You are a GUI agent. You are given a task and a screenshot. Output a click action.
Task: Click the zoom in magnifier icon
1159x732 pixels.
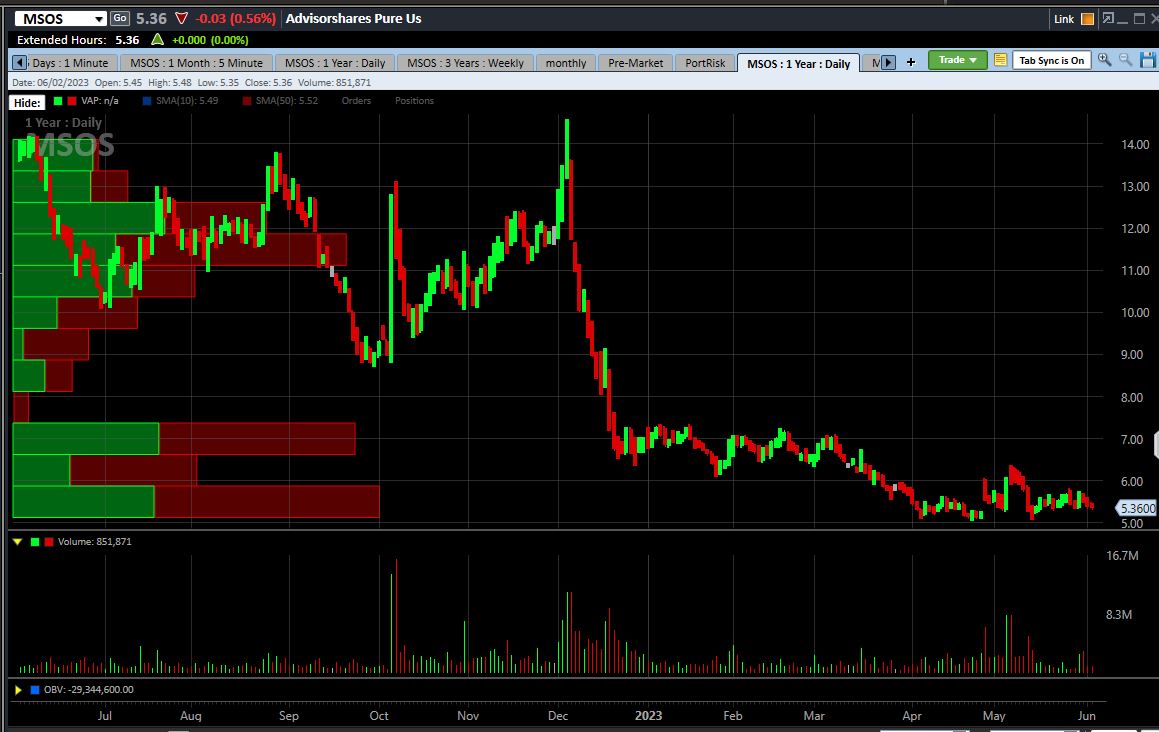[x=1104, y=60]
